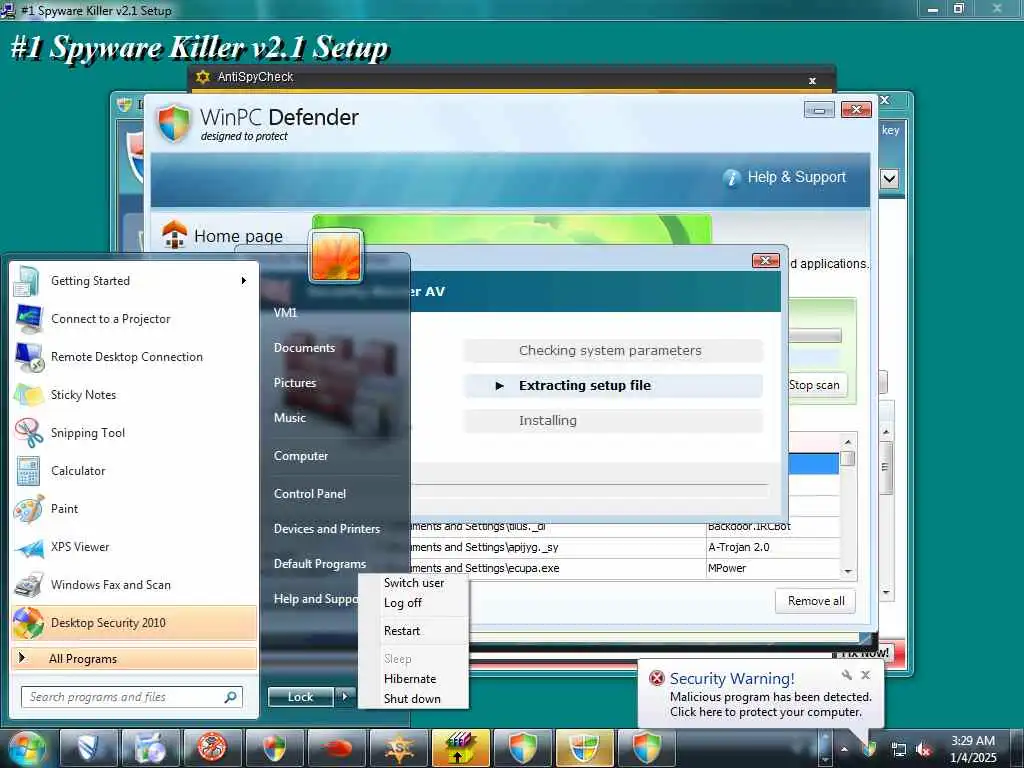Open the WinRAR books taskbar icon

[460, 748]
